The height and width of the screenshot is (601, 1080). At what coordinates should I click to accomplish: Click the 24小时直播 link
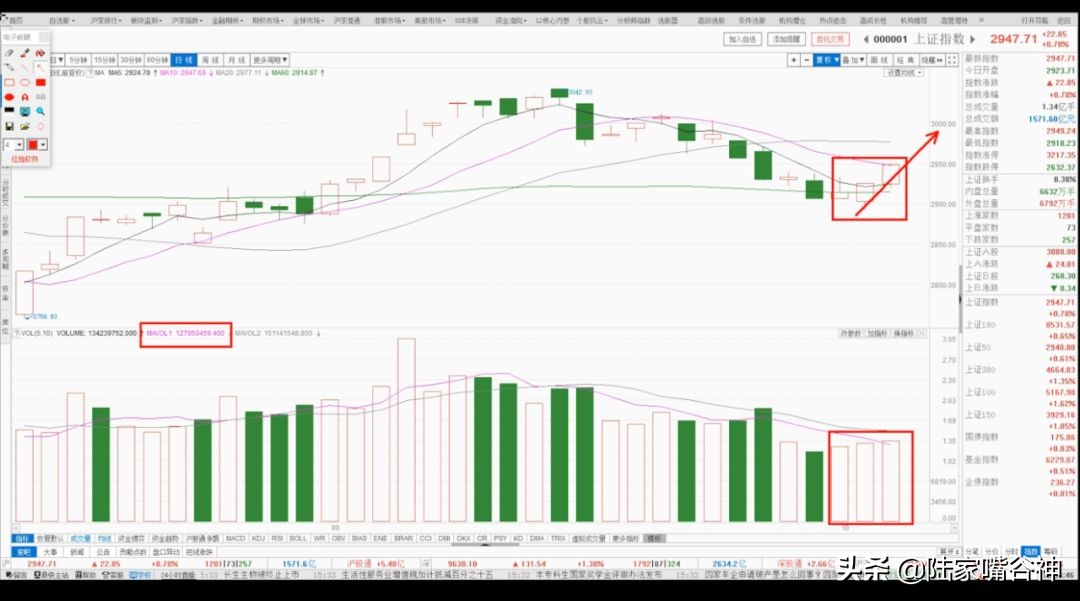178,575
